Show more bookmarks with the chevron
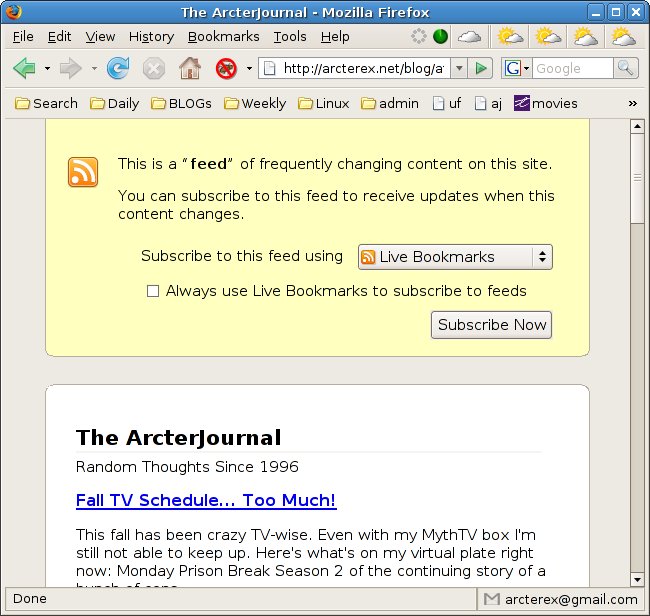650x616 pixels. 633,103
